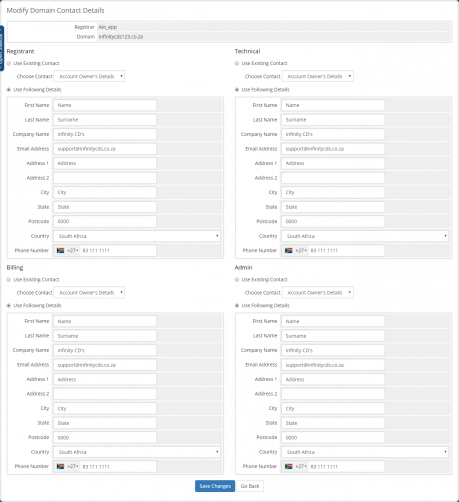The width and height of the screenshot is (459, 502).
Task: Click Billing Company Name field
Action: tap(105, 350)
